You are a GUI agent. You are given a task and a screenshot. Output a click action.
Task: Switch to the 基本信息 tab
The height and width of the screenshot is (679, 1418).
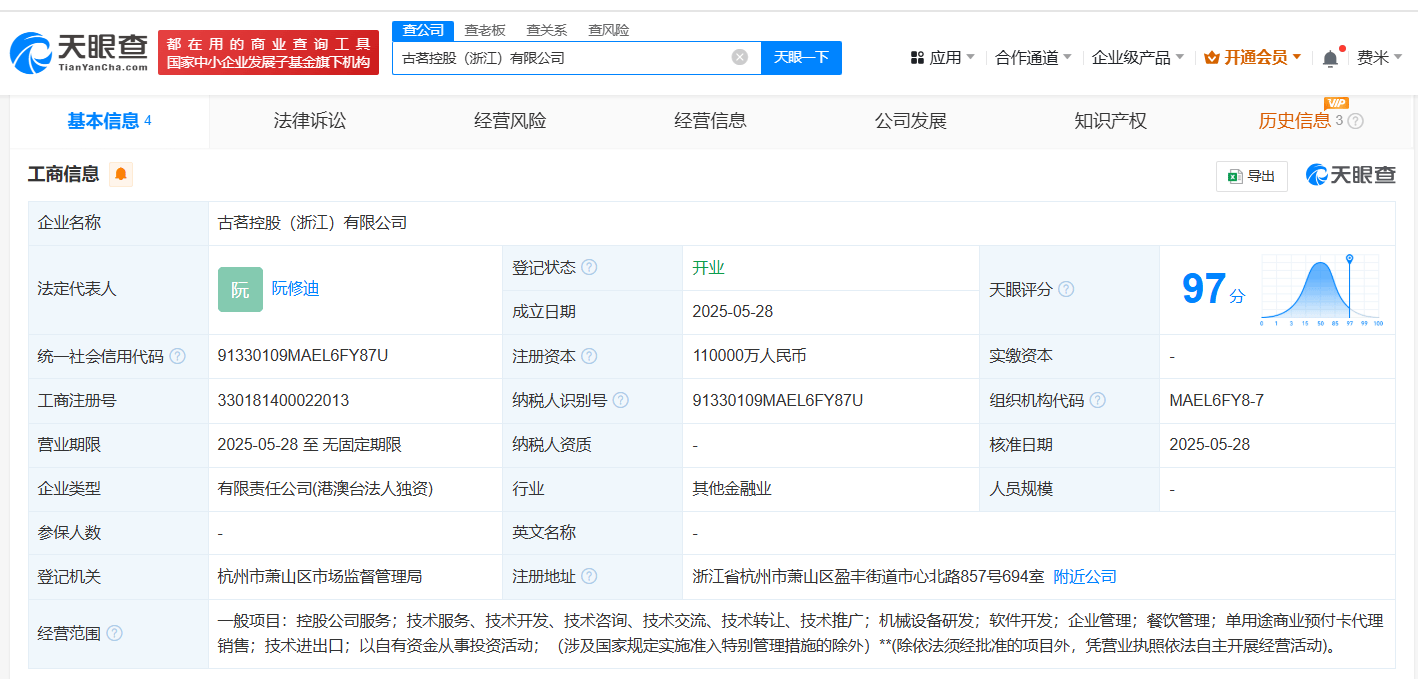click(x=109, y=121)
